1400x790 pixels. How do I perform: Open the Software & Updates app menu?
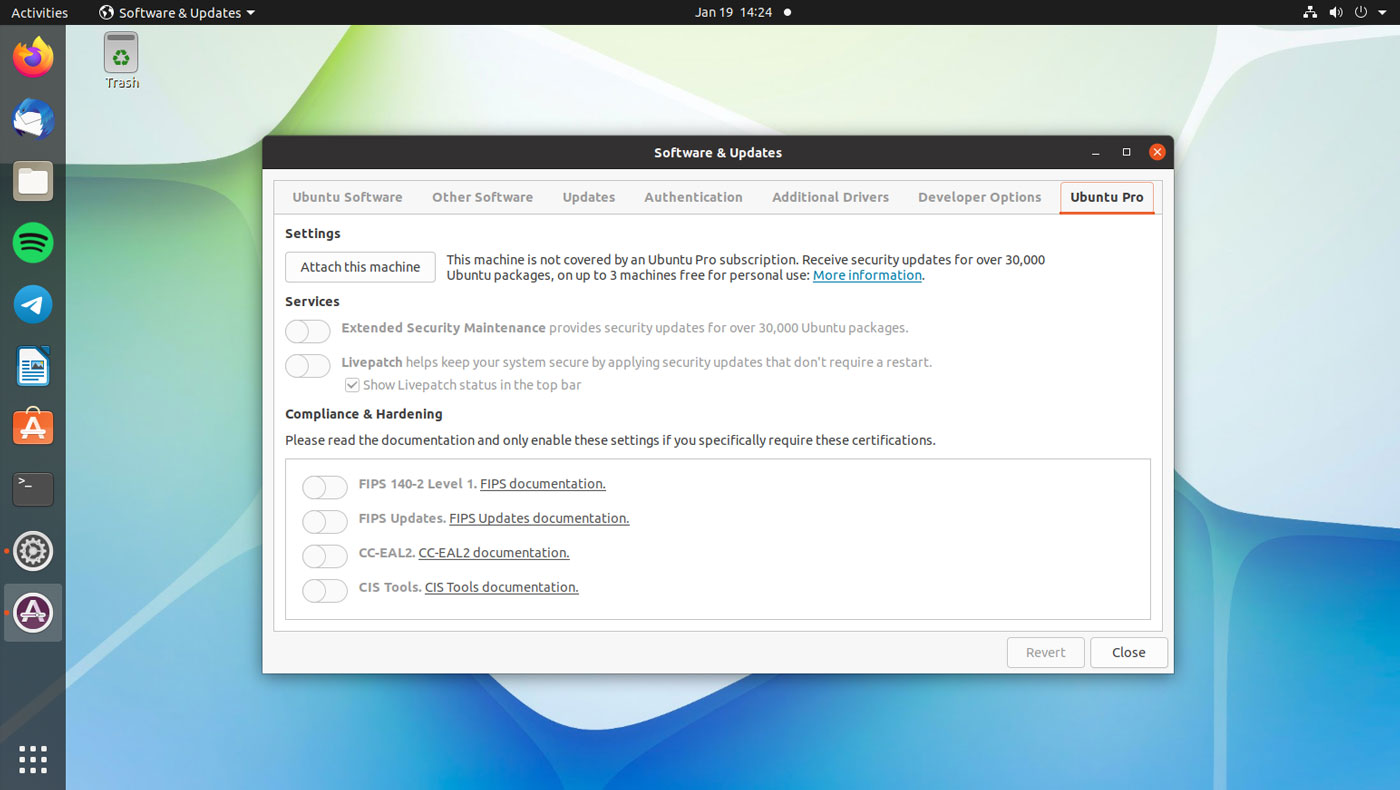[177, 13]
